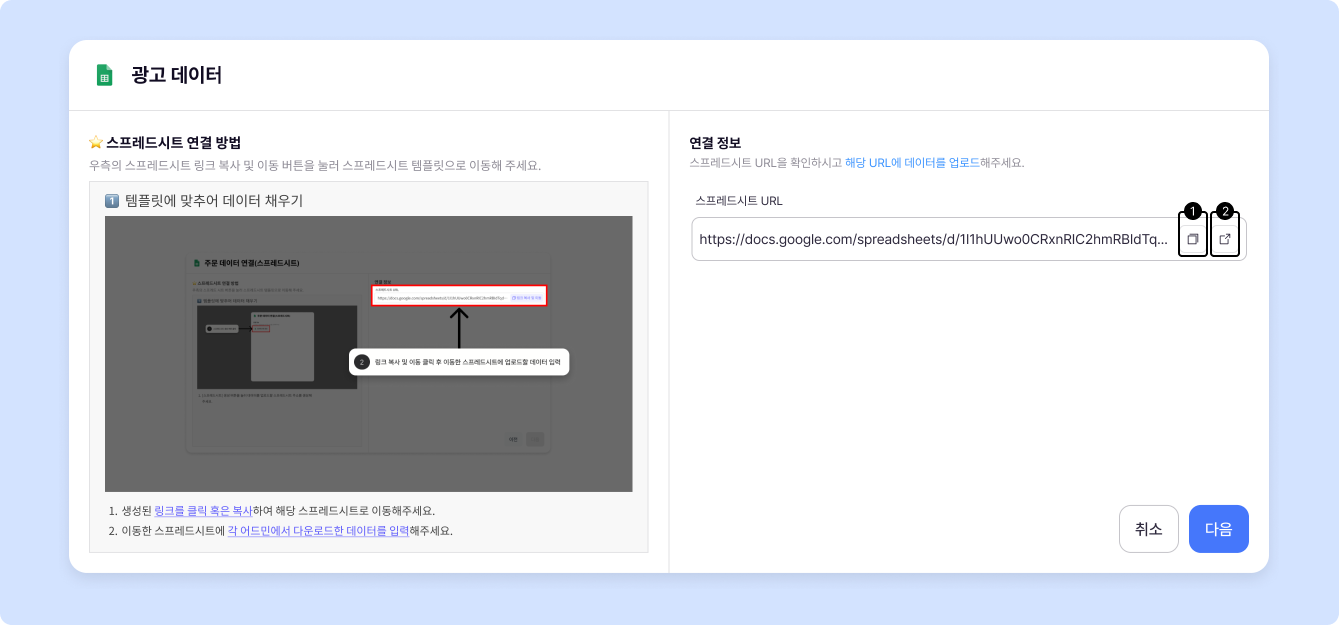
Task: Click the red highlighted URL box in tutorial
Action: (459, 296)
